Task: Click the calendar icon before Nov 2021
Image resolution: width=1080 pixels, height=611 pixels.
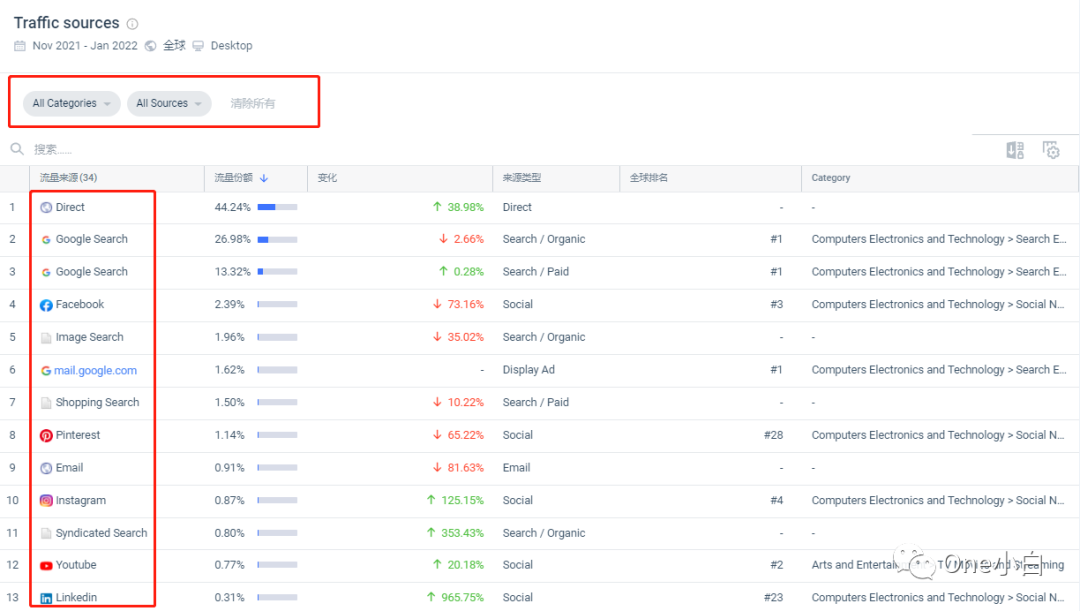Action: 19,45
